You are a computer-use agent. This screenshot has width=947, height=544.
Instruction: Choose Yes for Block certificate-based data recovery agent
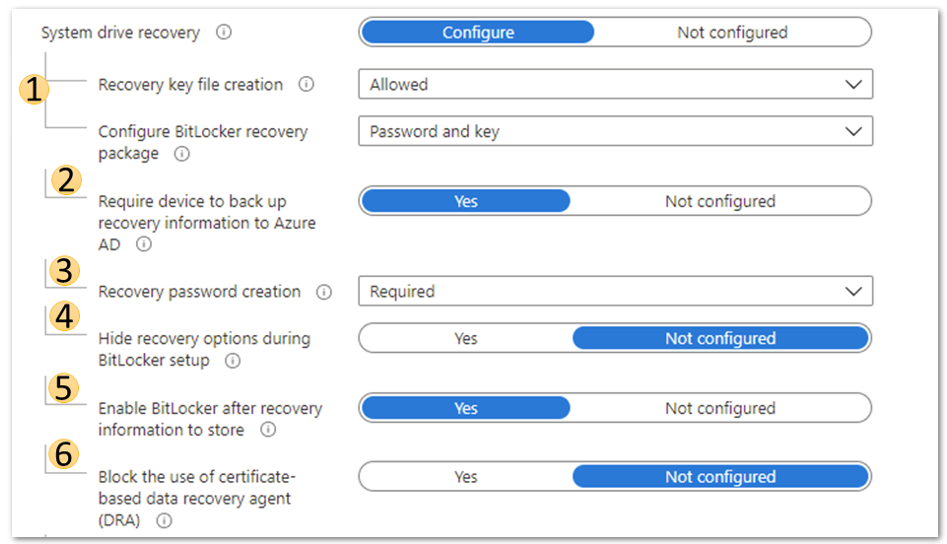click(466, 477)
